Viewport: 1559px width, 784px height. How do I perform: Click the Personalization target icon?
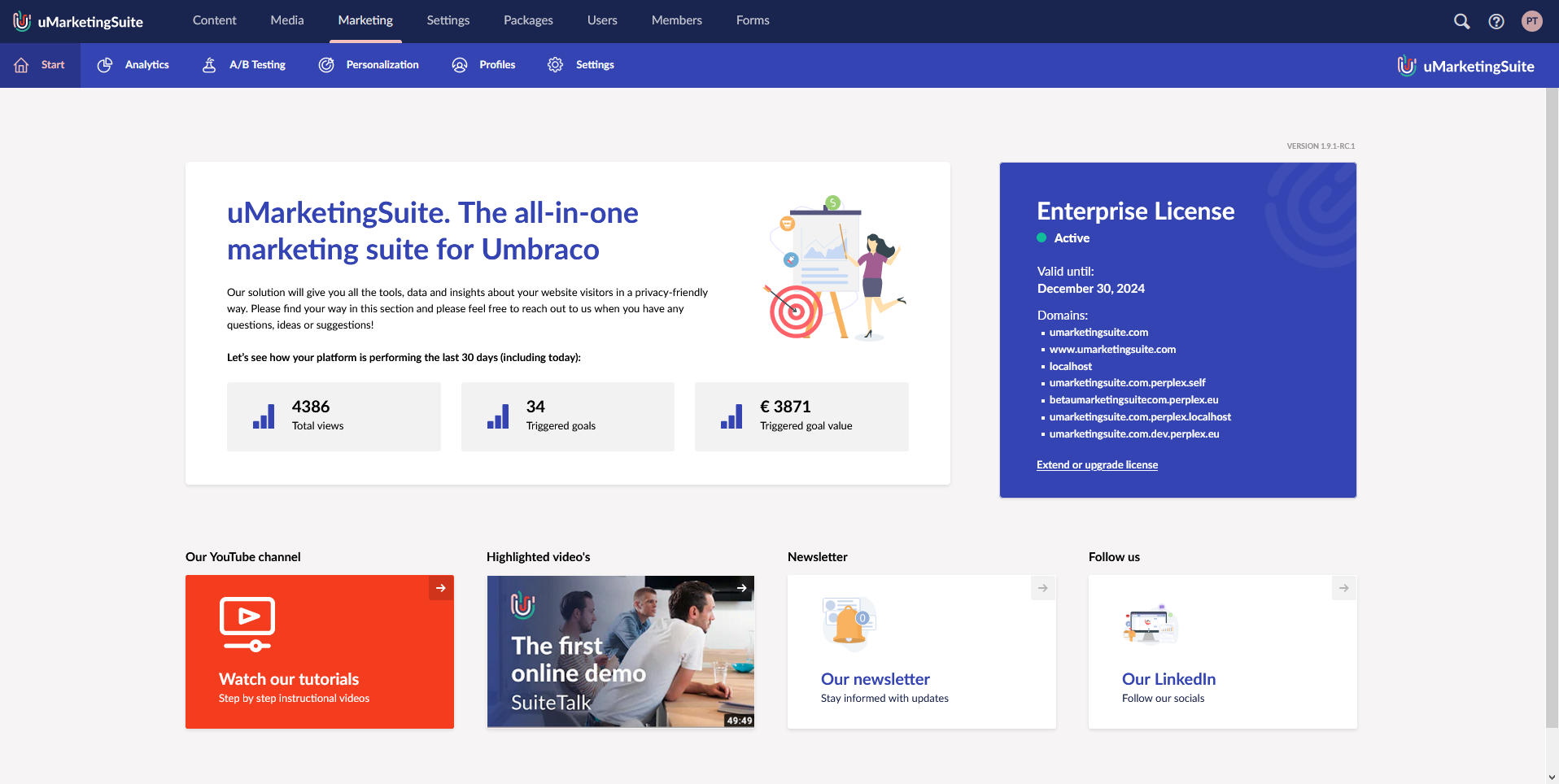pyautogui.click(x=326, y=65)
